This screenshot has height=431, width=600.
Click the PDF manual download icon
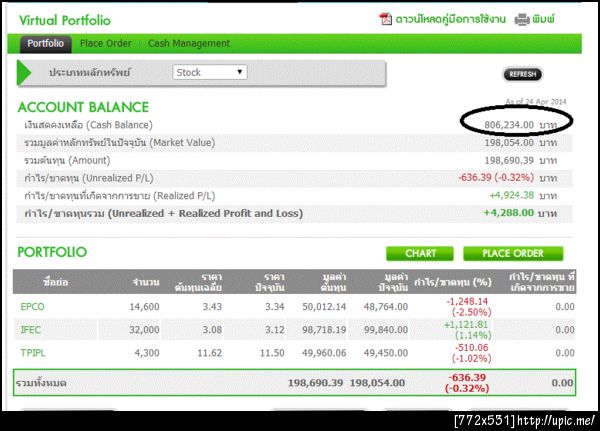point(385,19)
